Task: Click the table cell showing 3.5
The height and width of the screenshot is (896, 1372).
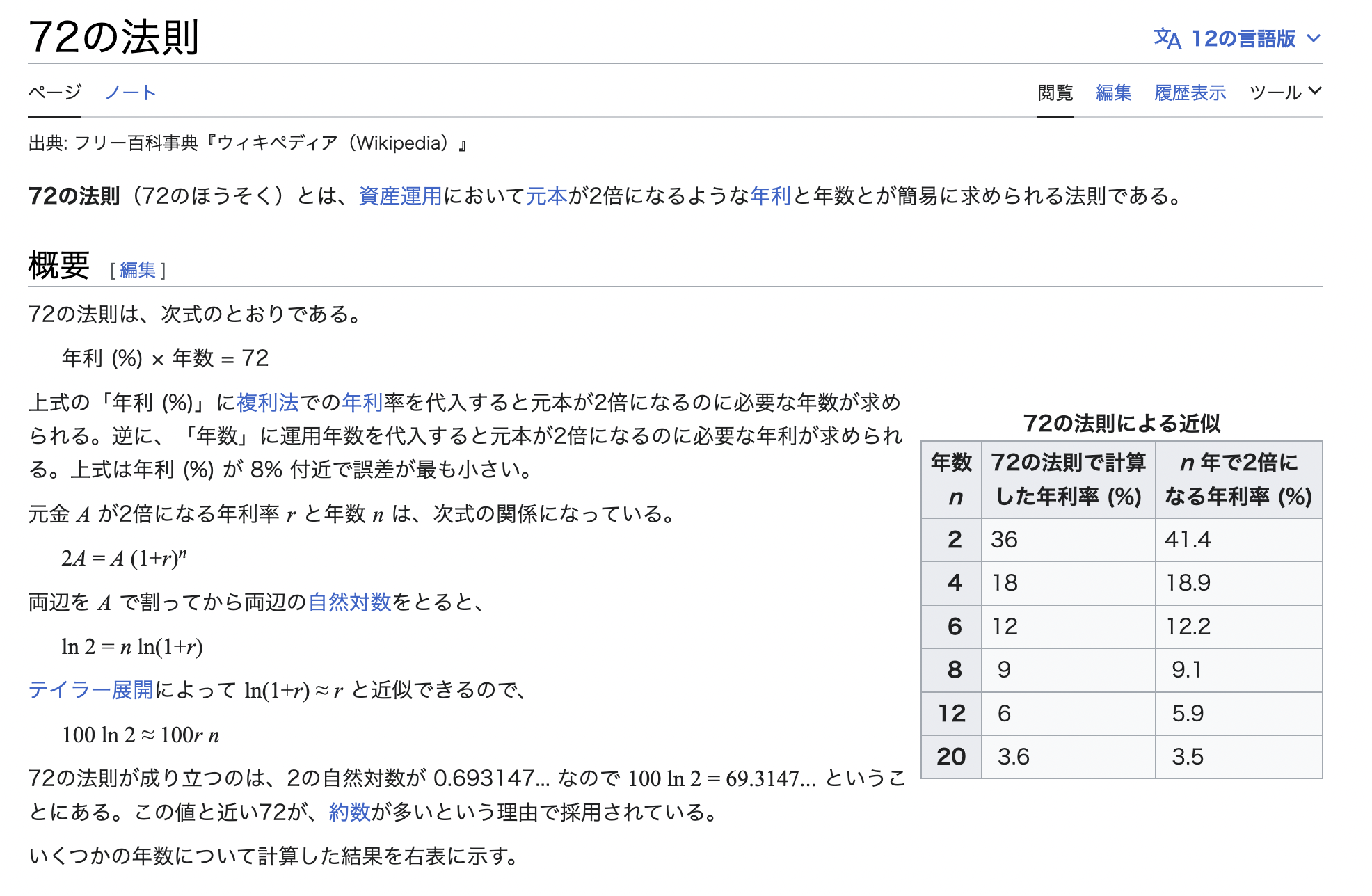Action: (x=1239, y=757)
